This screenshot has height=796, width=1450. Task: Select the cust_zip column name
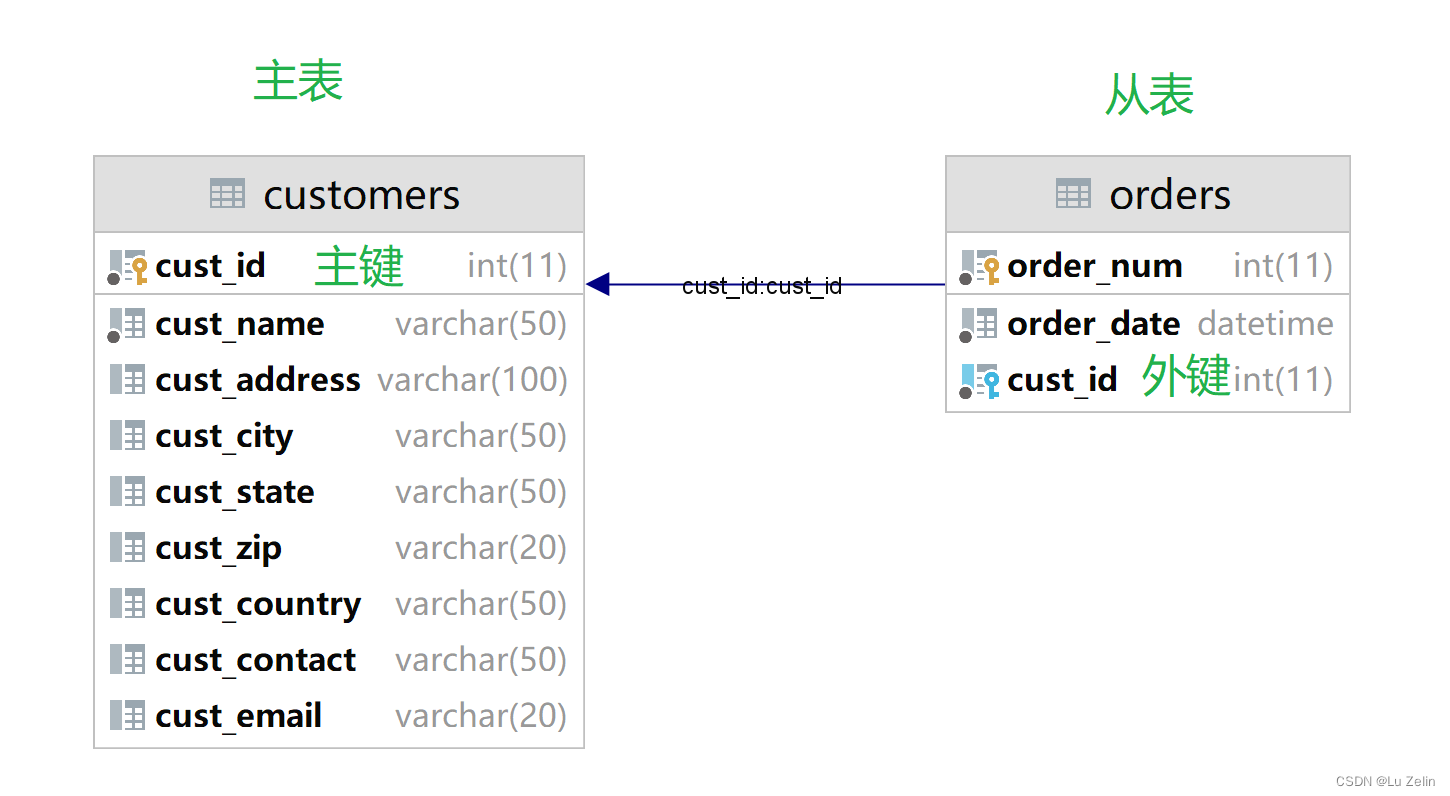pyautogui.click(x=218, y=549)
